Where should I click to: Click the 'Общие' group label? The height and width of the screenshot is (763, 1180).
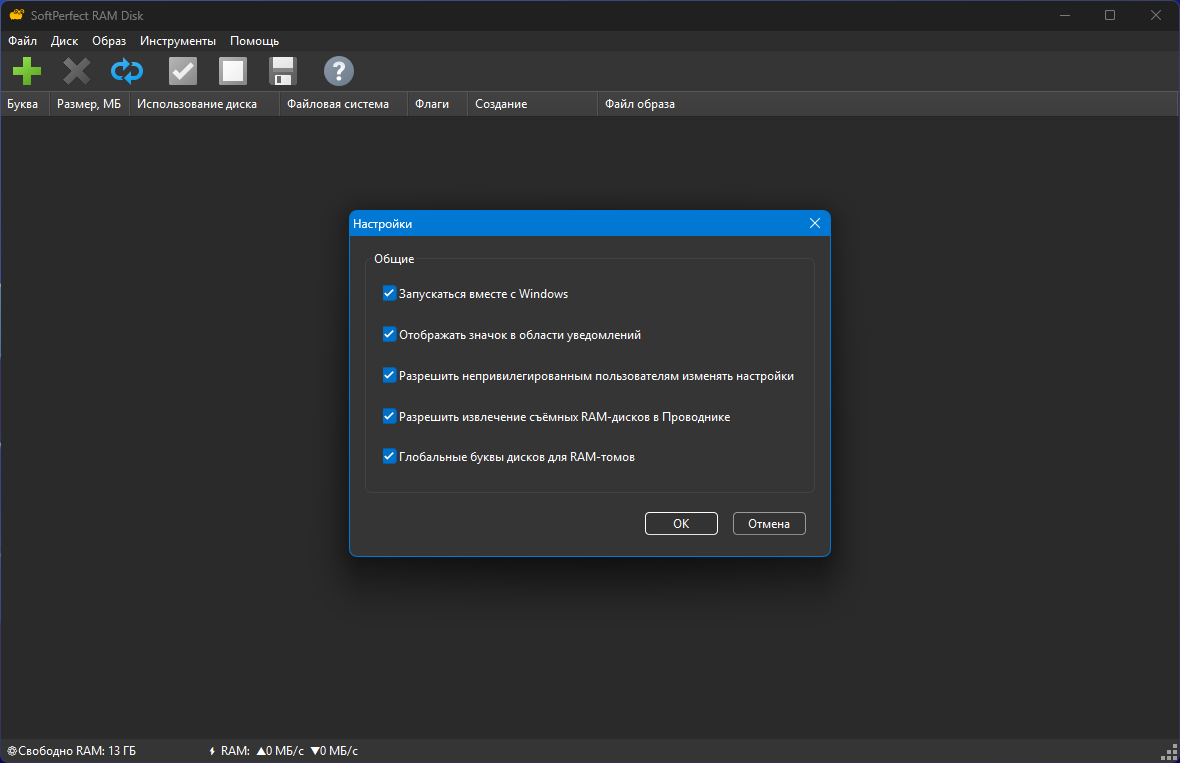click(x=394, y=259)
